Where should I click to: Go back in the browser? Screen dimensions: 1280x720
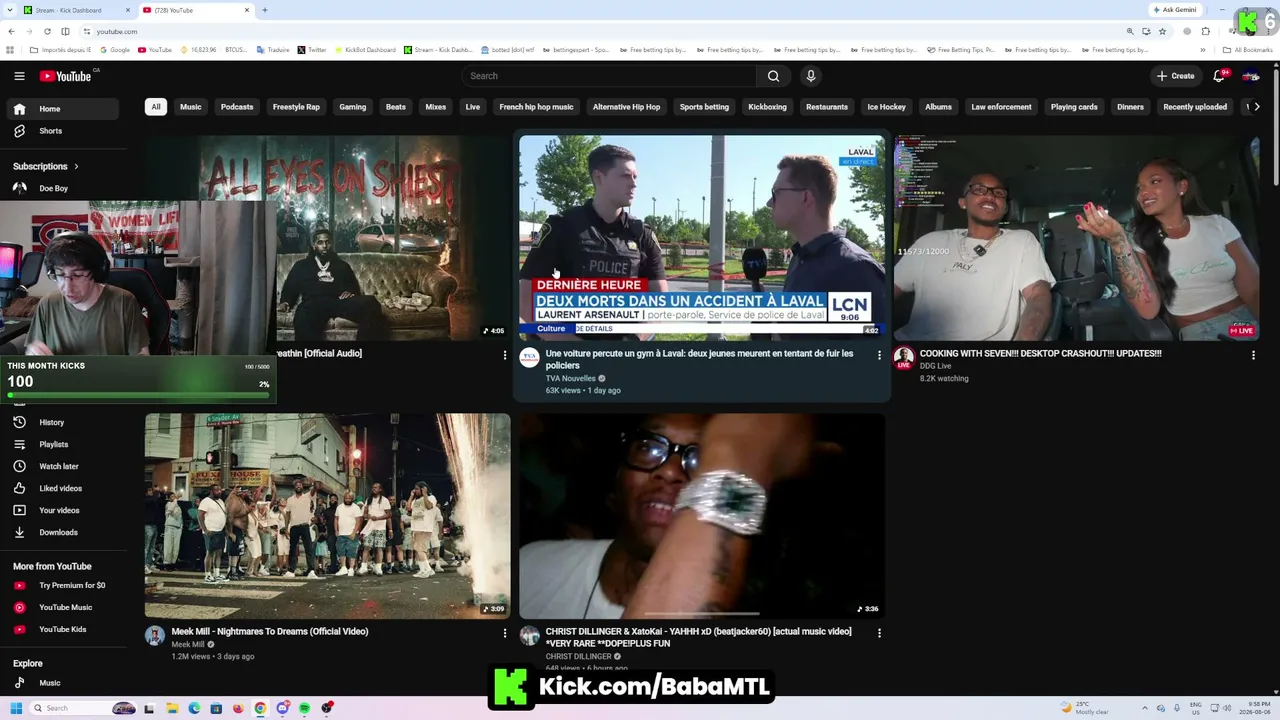coord(10,31)
